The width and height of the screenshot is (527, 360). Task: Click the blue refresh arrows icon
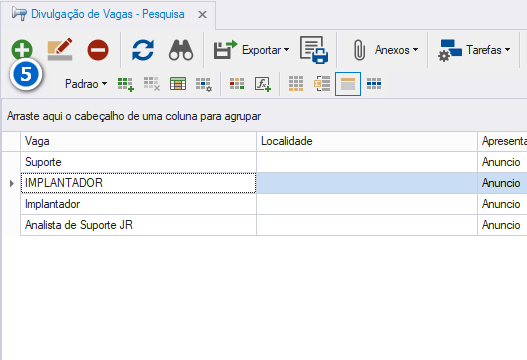tap(143, 50)
